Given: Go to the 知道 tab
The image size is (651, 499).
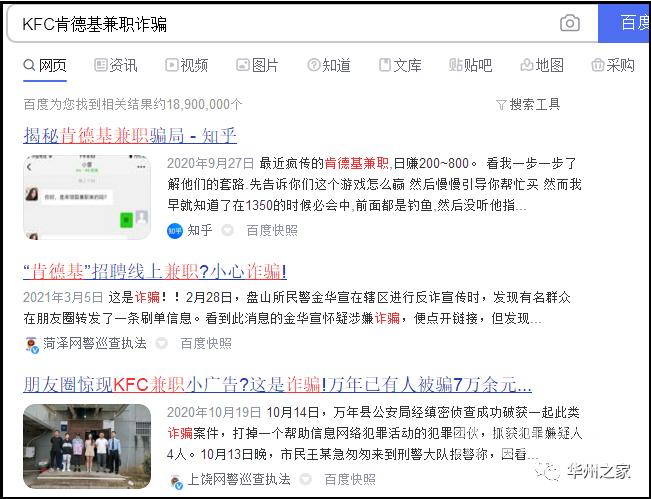Looking at the screenshot, I should tap(329, 65).
